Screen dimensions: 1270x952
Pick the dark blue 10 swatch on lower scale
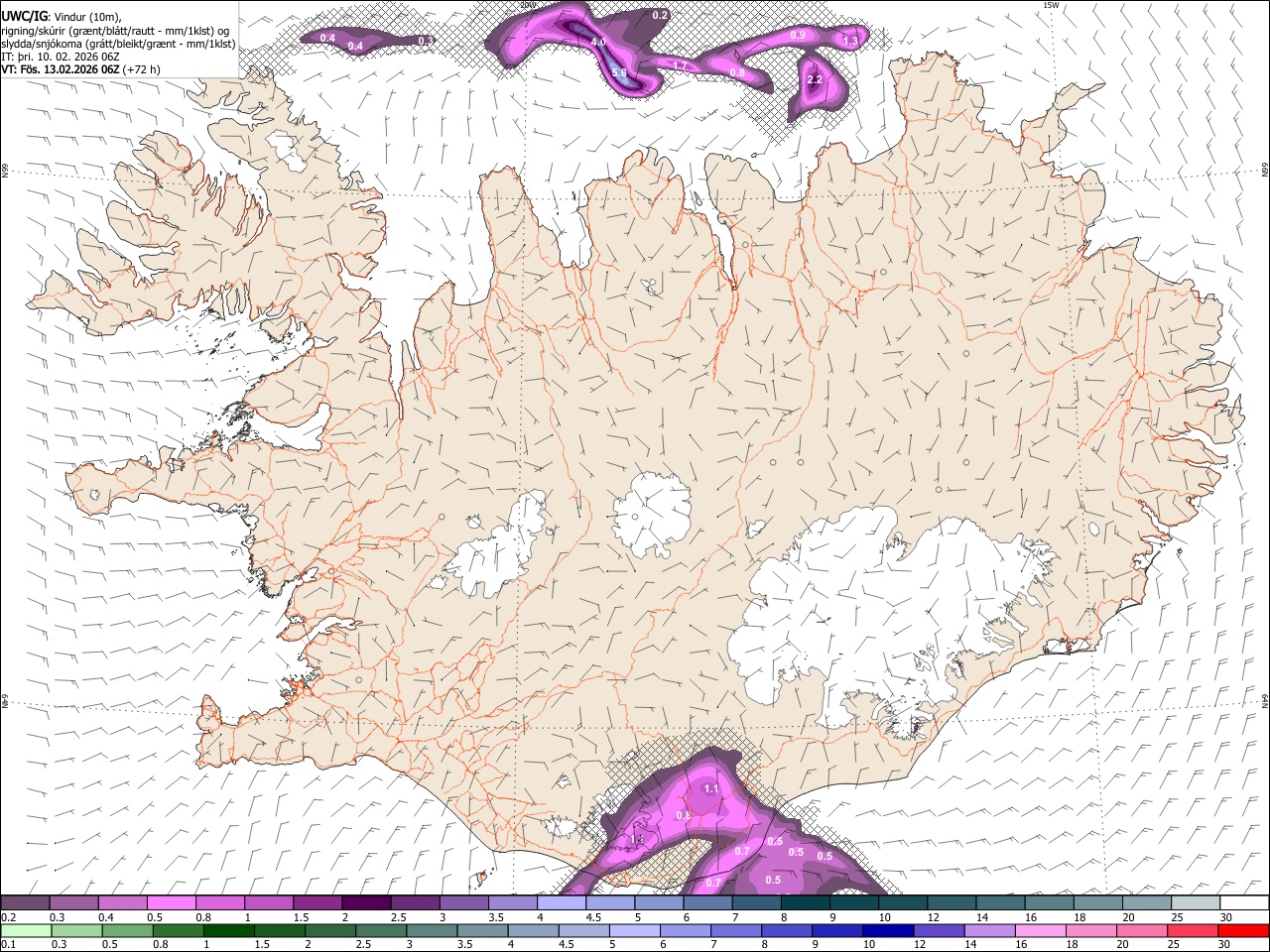point(886,930)
